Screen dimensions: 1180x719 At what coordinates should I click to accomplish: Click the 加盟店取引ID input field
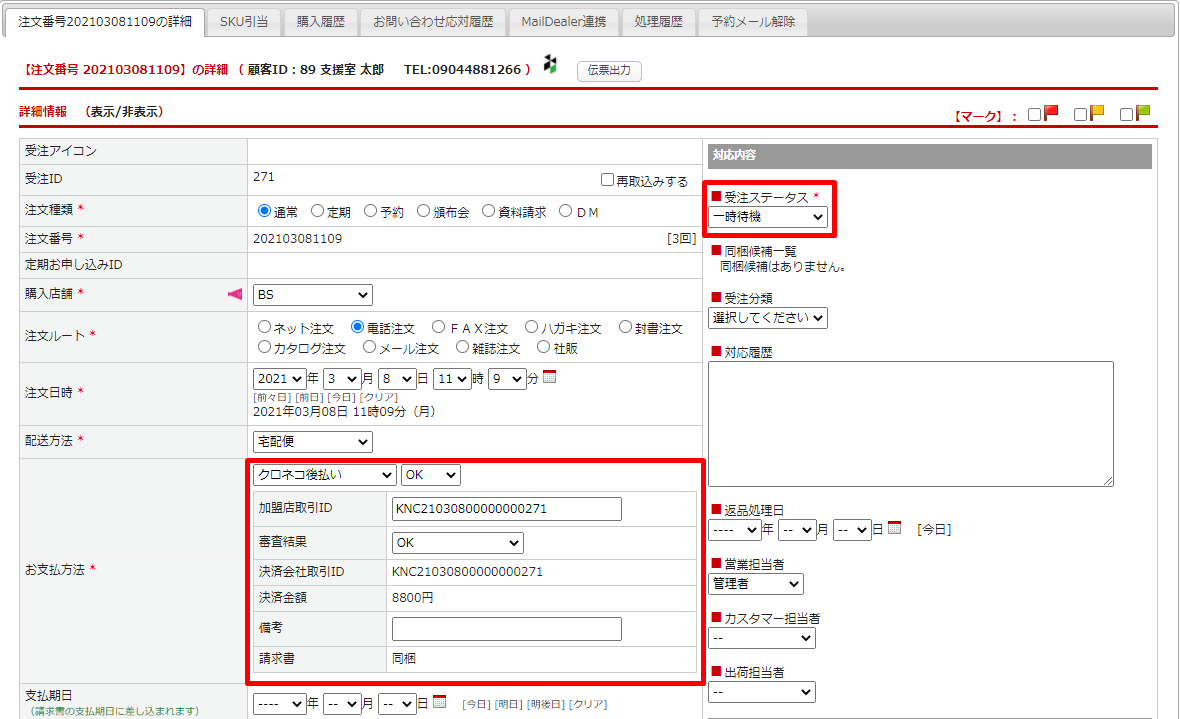tap(506, 509)
